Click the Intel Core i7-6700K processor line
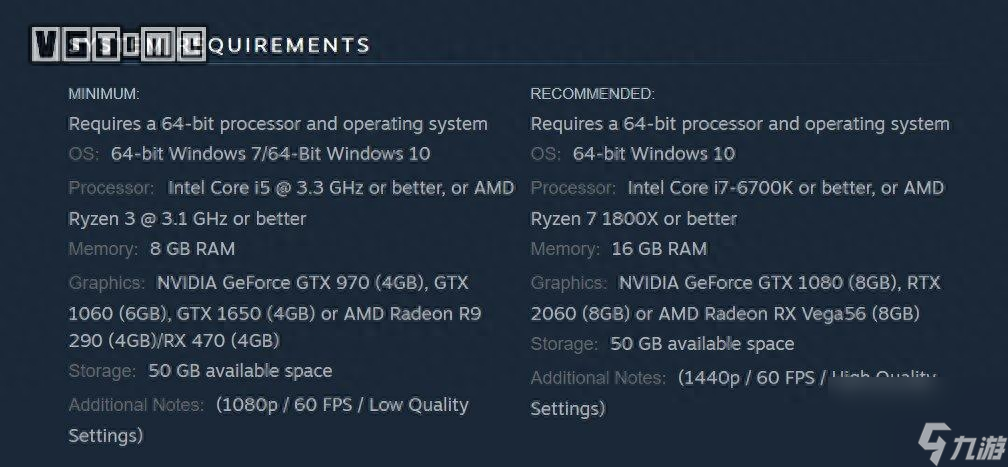Screen dimensions: 1008x467 (x=786, y=188)
